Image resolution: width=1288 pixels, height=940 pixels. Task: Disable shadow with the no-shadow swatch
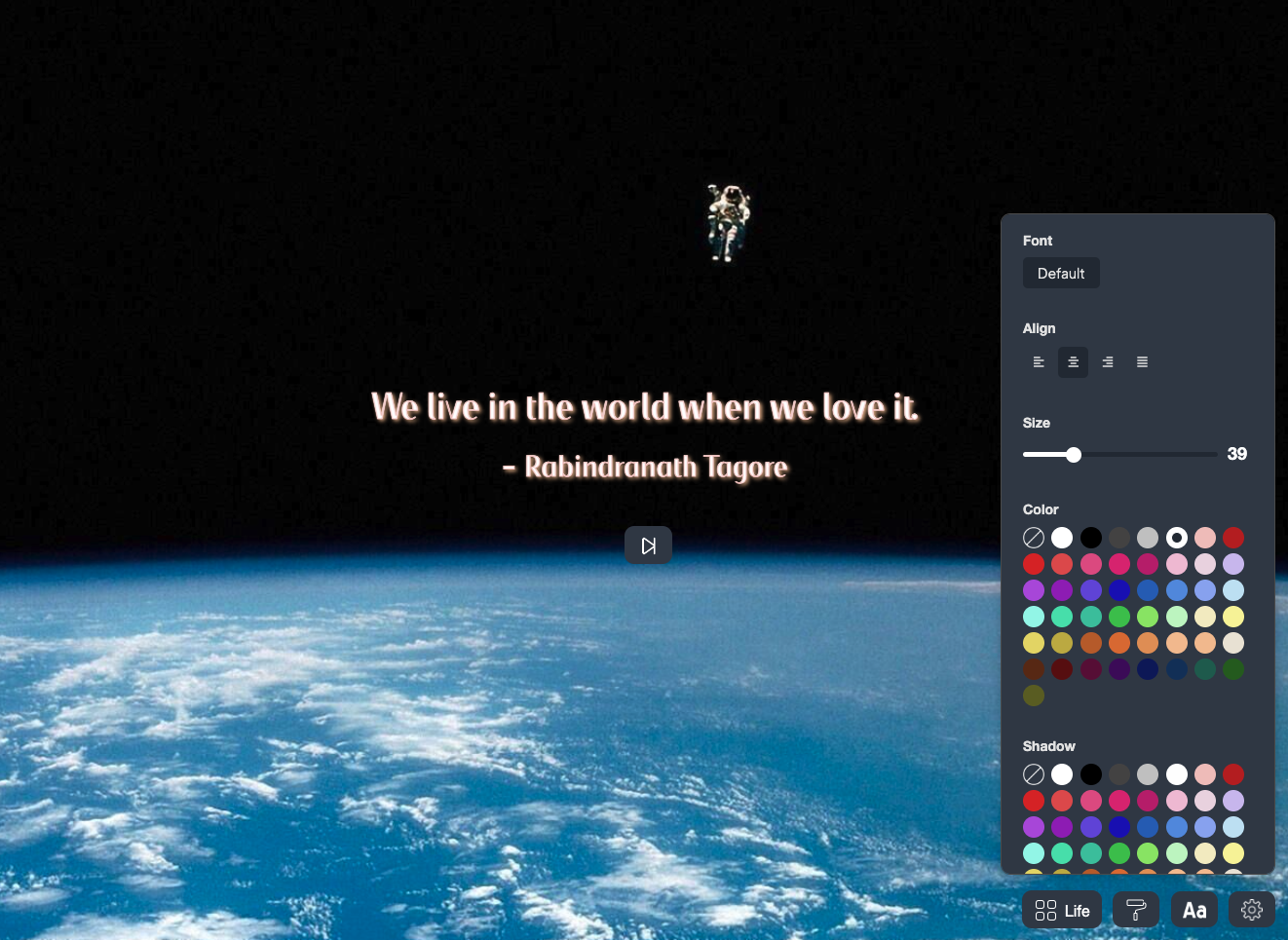point(1034,774)
